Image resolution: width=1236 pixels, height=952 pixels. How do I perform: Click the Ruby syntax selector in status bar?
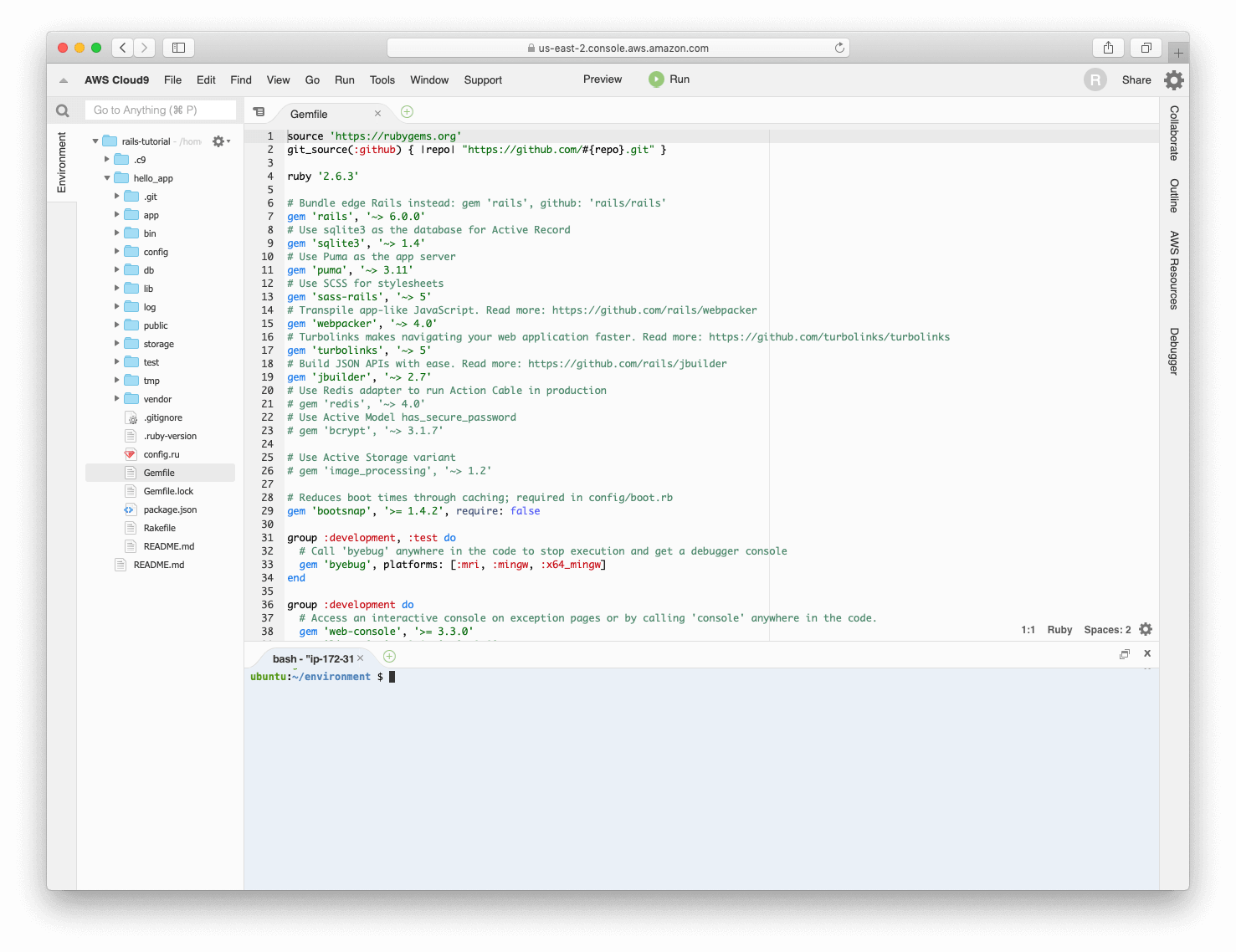(x=1059, y=630)
